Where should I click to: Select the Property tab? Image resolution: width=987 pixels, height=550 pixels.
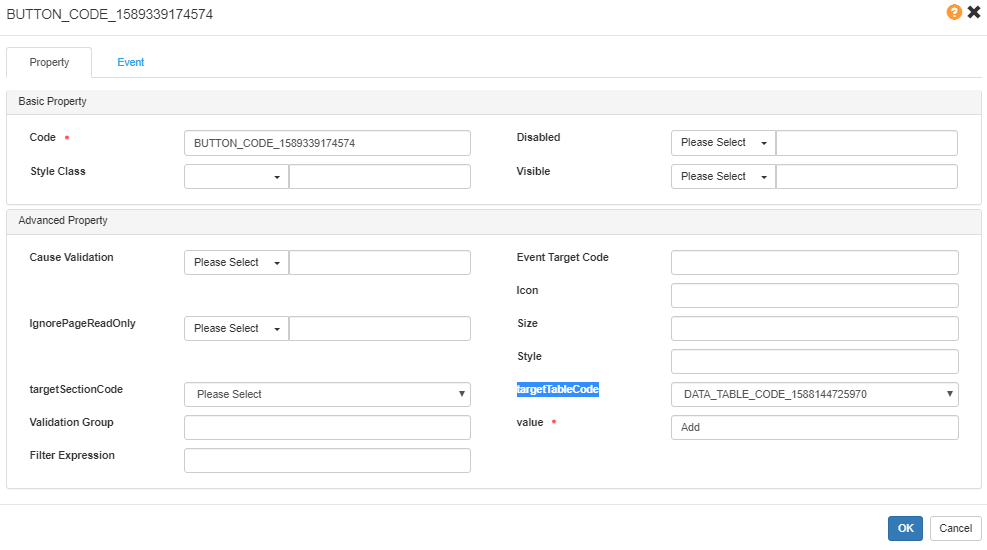(49, 62)
